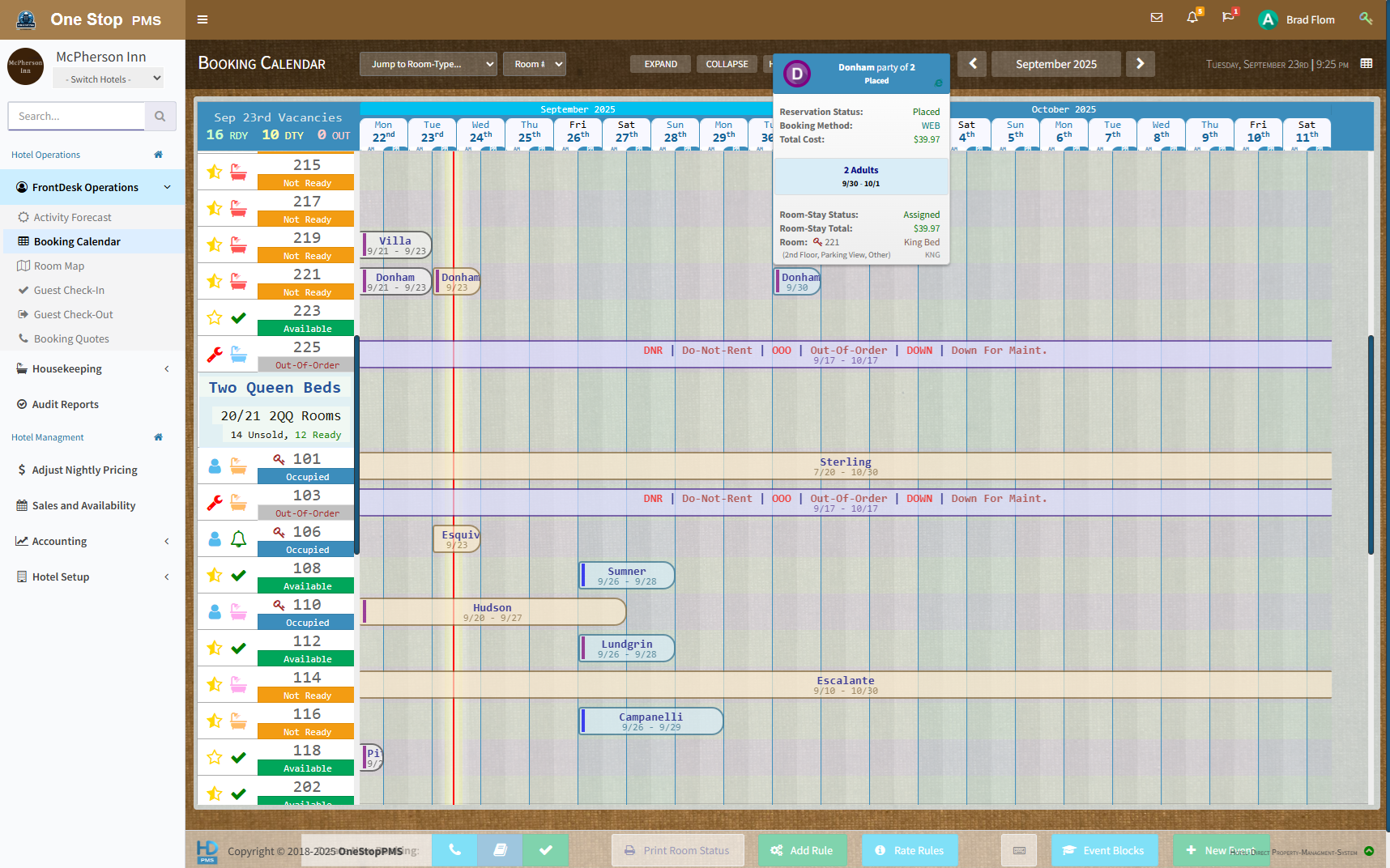
Task: Open the mail envelope icon in header
Action: (x=1157, y=18)
